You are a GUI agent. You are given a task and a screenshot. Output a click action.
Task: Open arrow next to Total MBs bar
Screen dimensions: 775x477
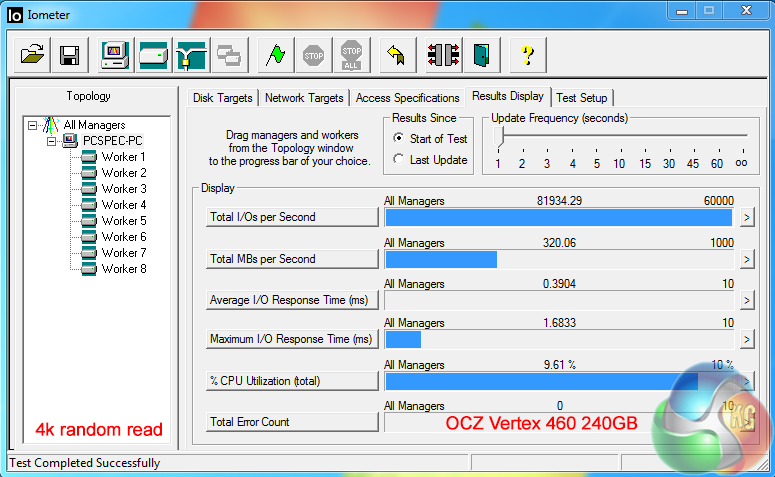(x=747, y=259)
